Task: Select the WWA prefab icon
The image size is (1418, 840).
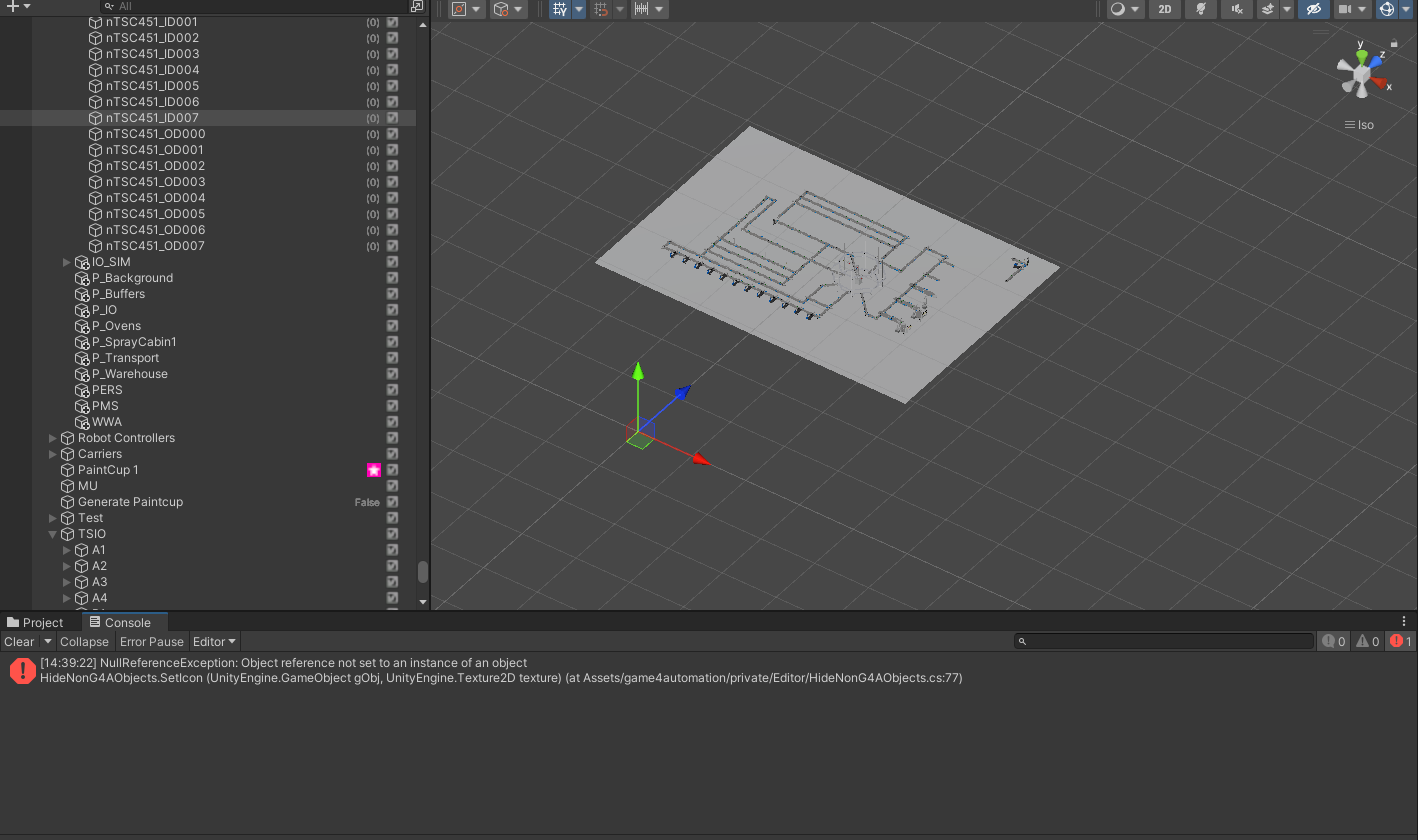Action: pyautogui.click(x=82, y=422)
